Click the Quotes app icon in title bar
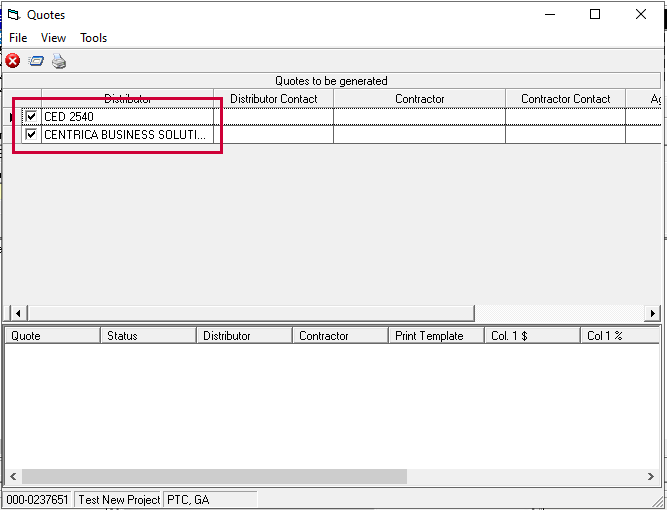This screenshot has width=667, height=510. (14, 14)
